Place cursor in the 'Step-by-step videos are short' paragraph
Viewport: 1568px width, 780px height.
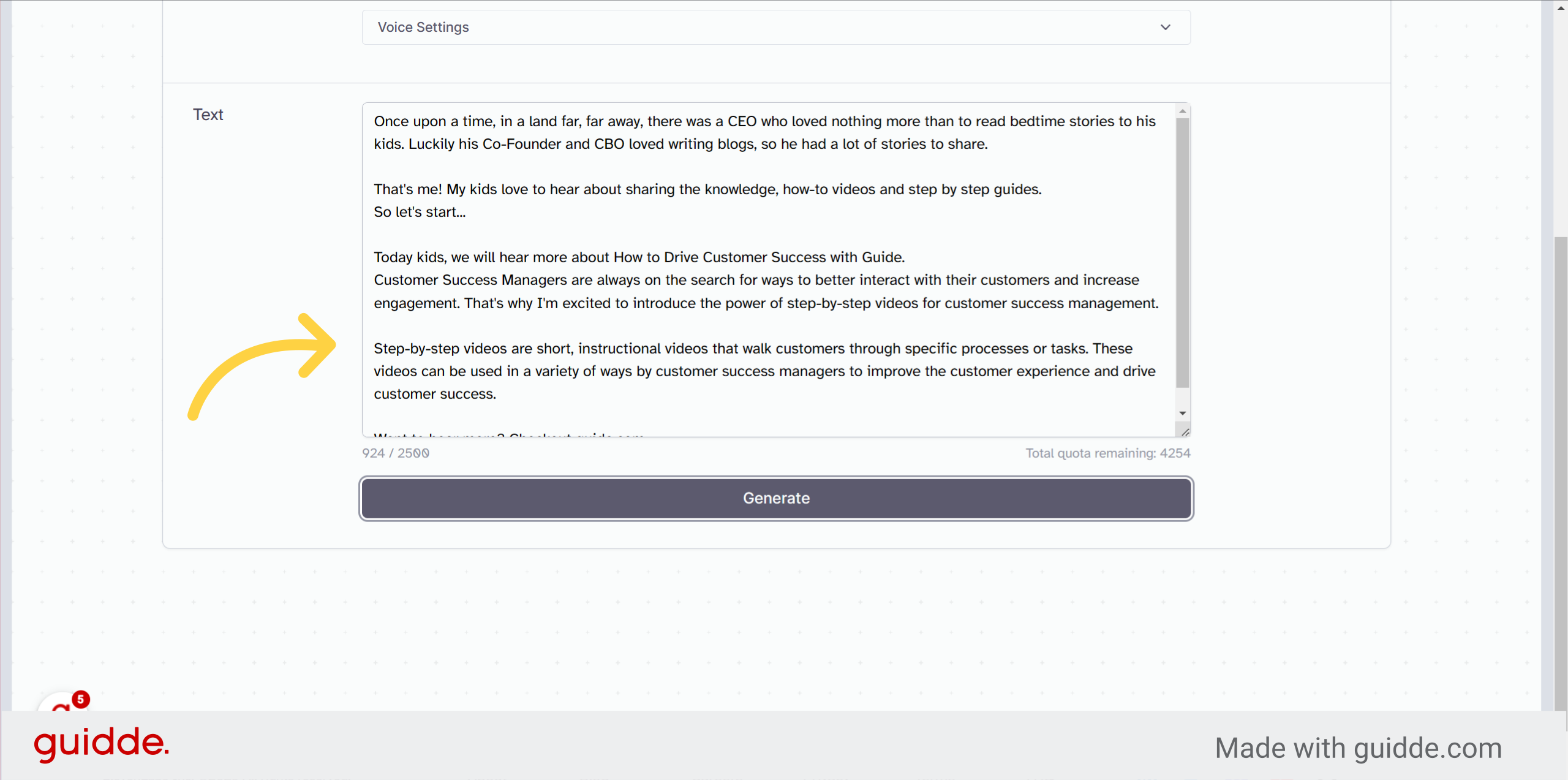click(x=764, y=371)
